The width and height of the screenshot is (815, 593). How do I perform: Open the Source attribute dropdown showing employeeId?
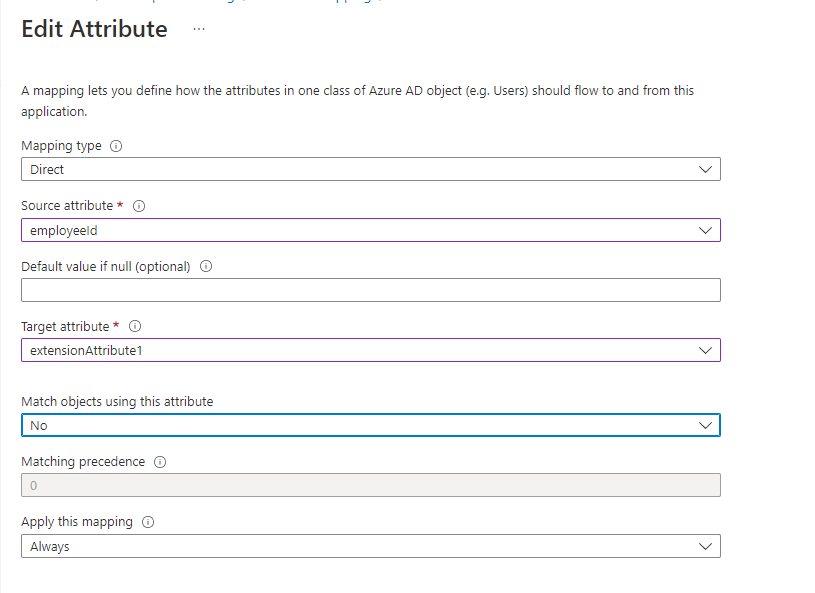370,230
